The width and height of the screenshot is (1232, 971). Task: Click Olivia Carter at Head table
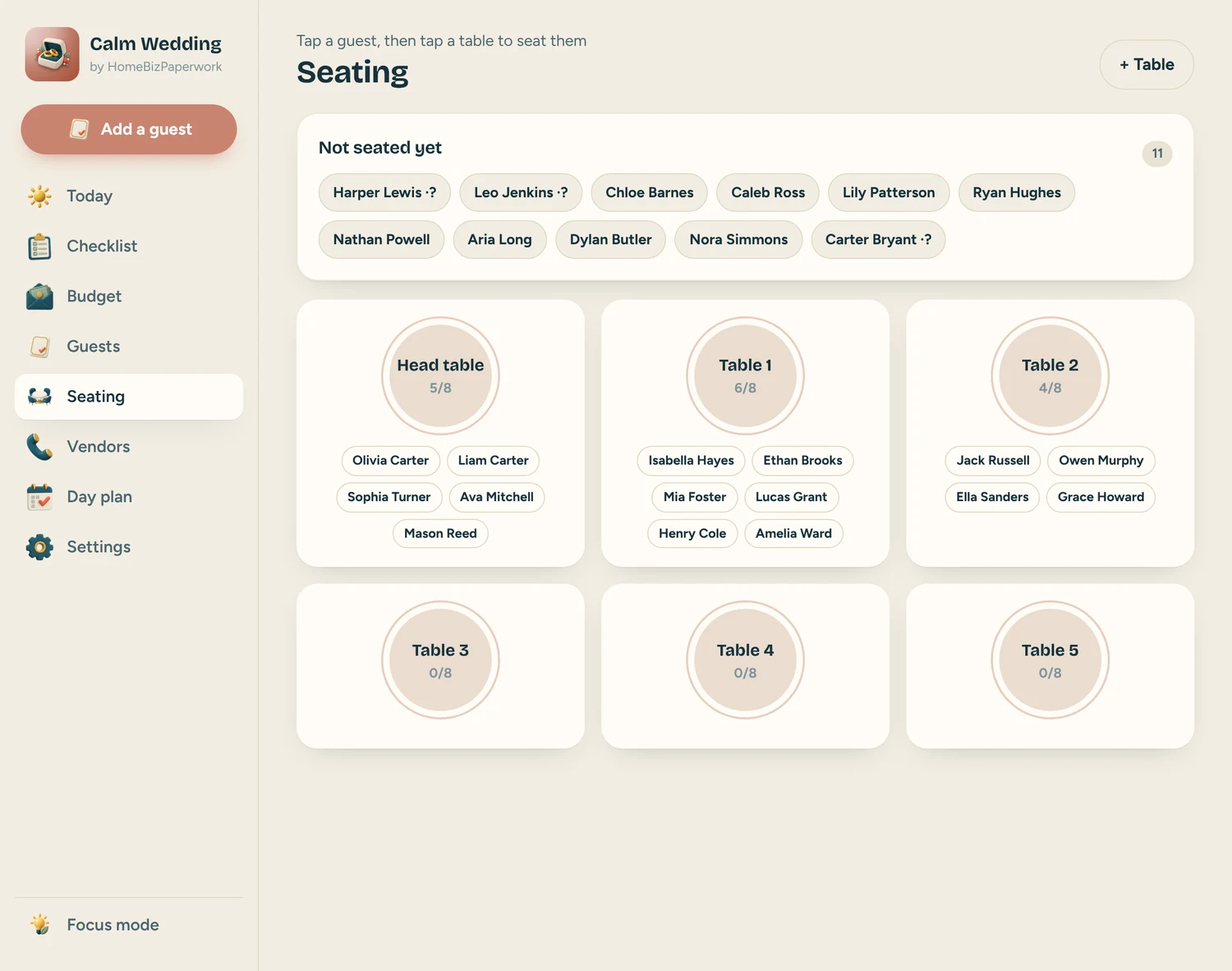point(390,460)
